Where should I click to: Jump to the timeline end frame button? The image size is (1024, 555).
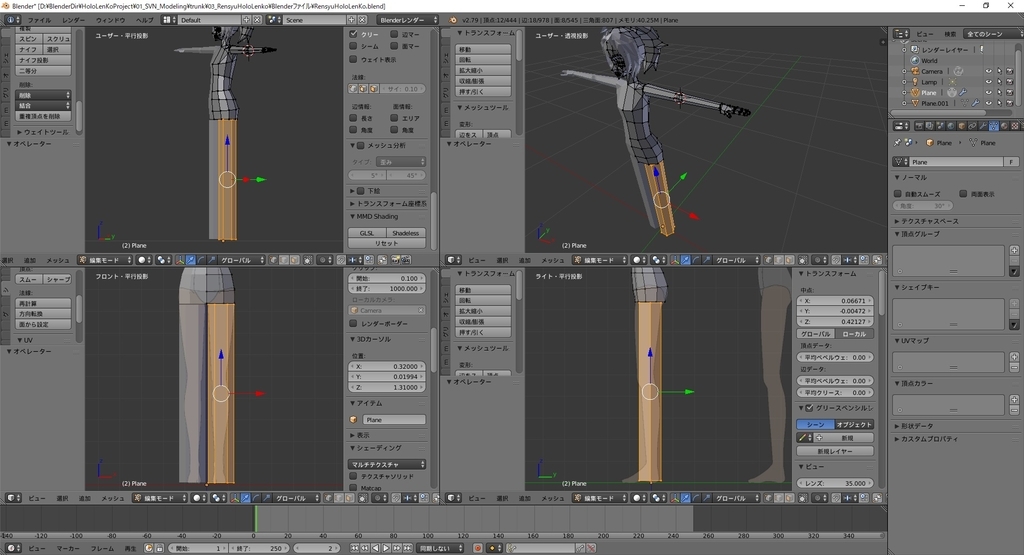pos(408,548)
